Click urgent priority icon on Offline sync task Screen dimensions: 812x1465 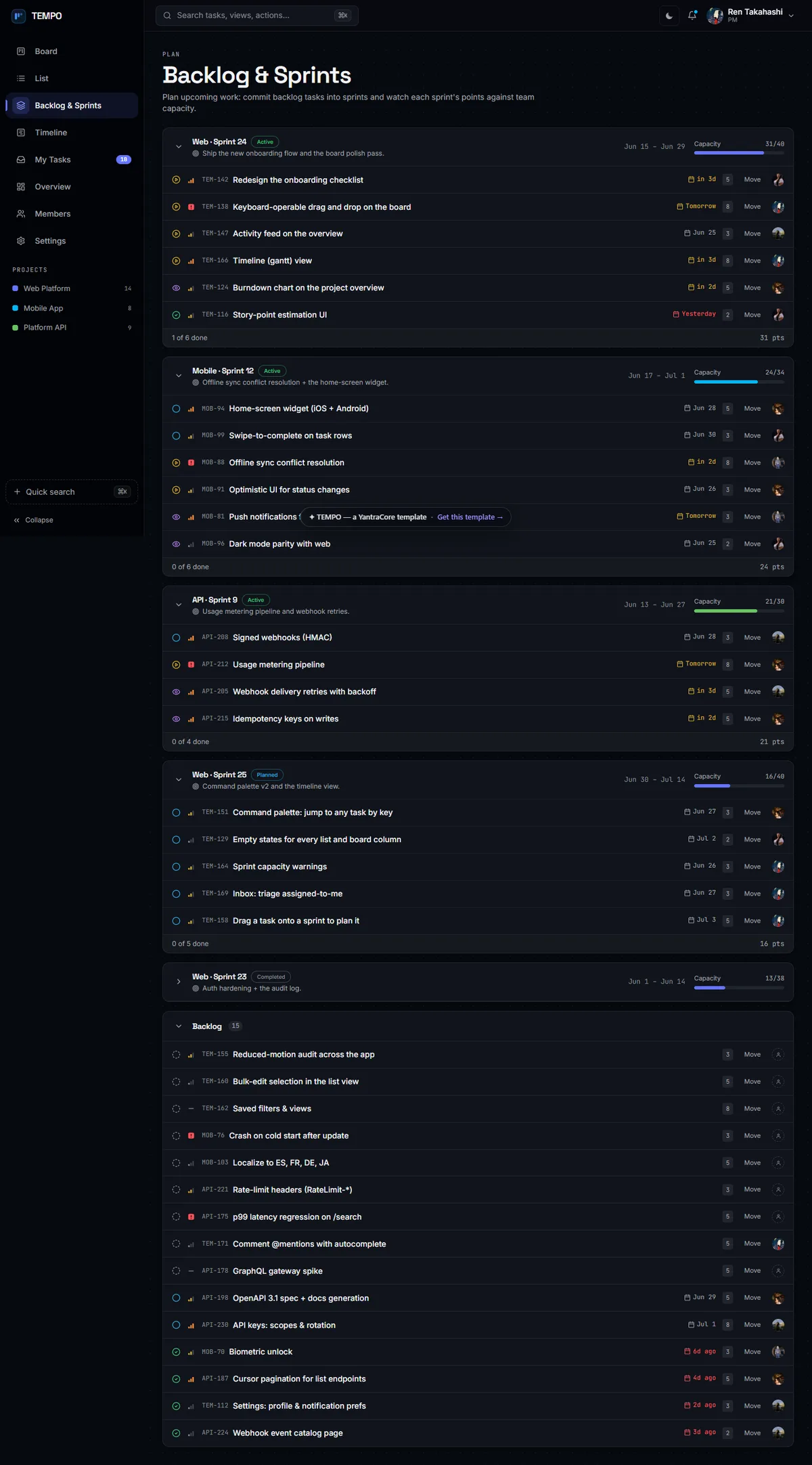(x=191, y=463)
